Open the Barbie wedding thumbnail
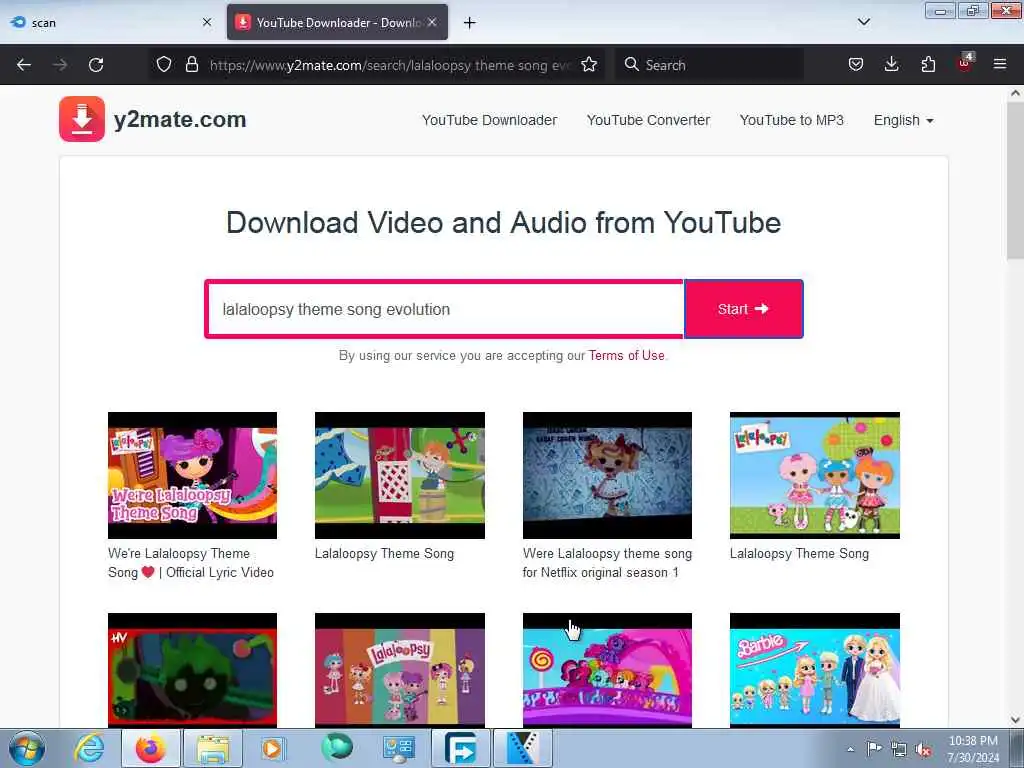The width and height of the screenshot is (1024, 768). click(x=814, y=670)
